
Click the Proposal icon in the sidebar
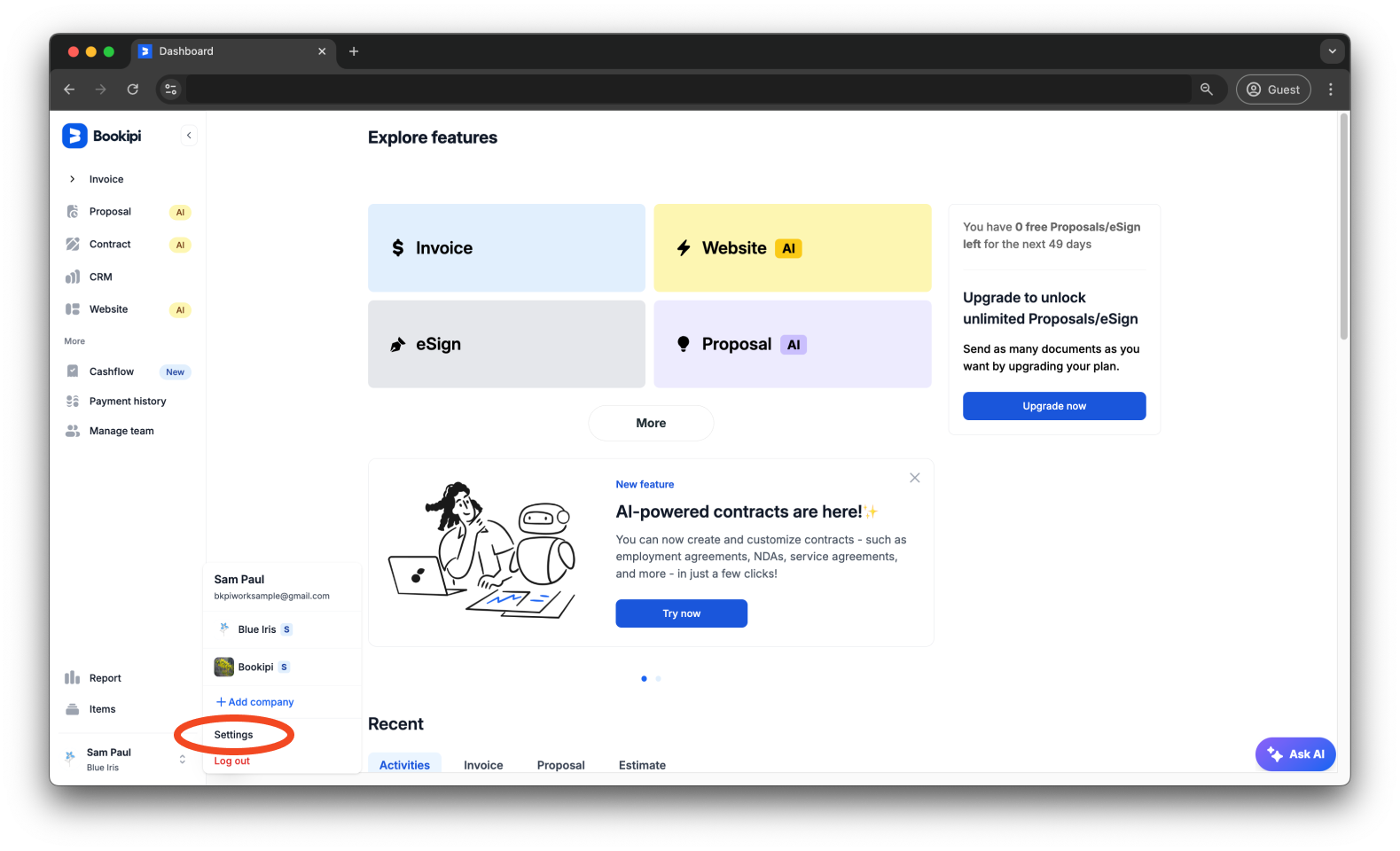[73, 212]
